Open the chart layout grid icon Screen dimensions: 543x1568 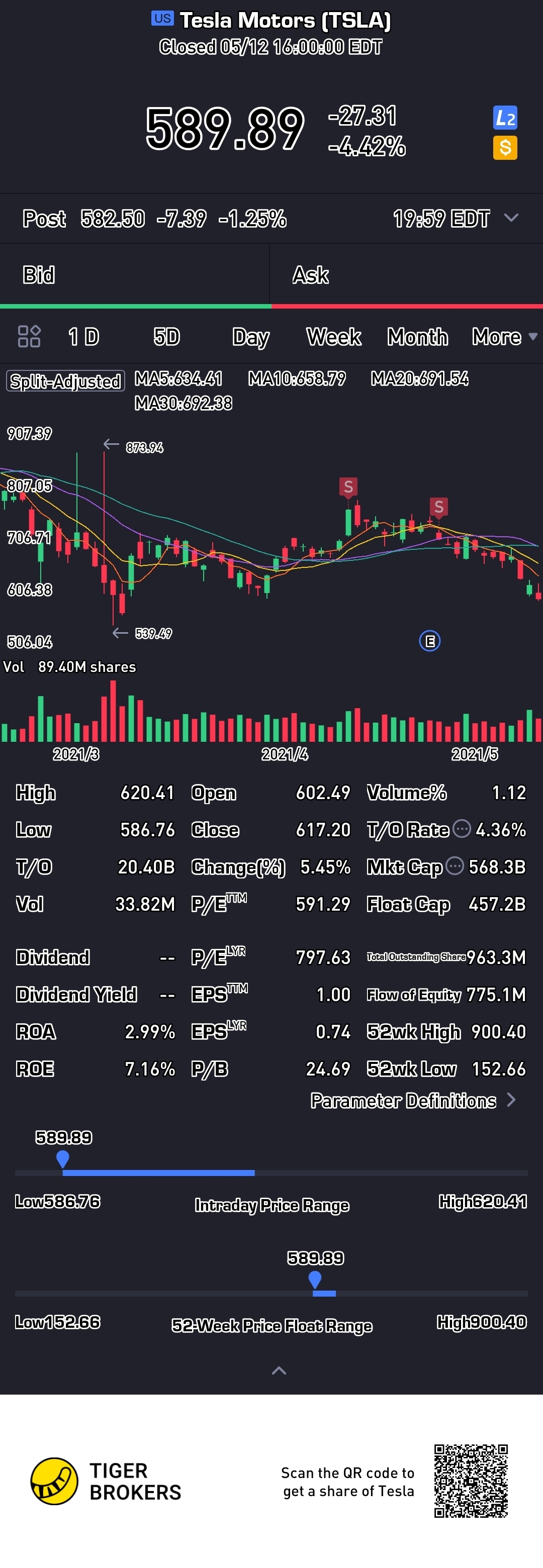pos(29,336)
